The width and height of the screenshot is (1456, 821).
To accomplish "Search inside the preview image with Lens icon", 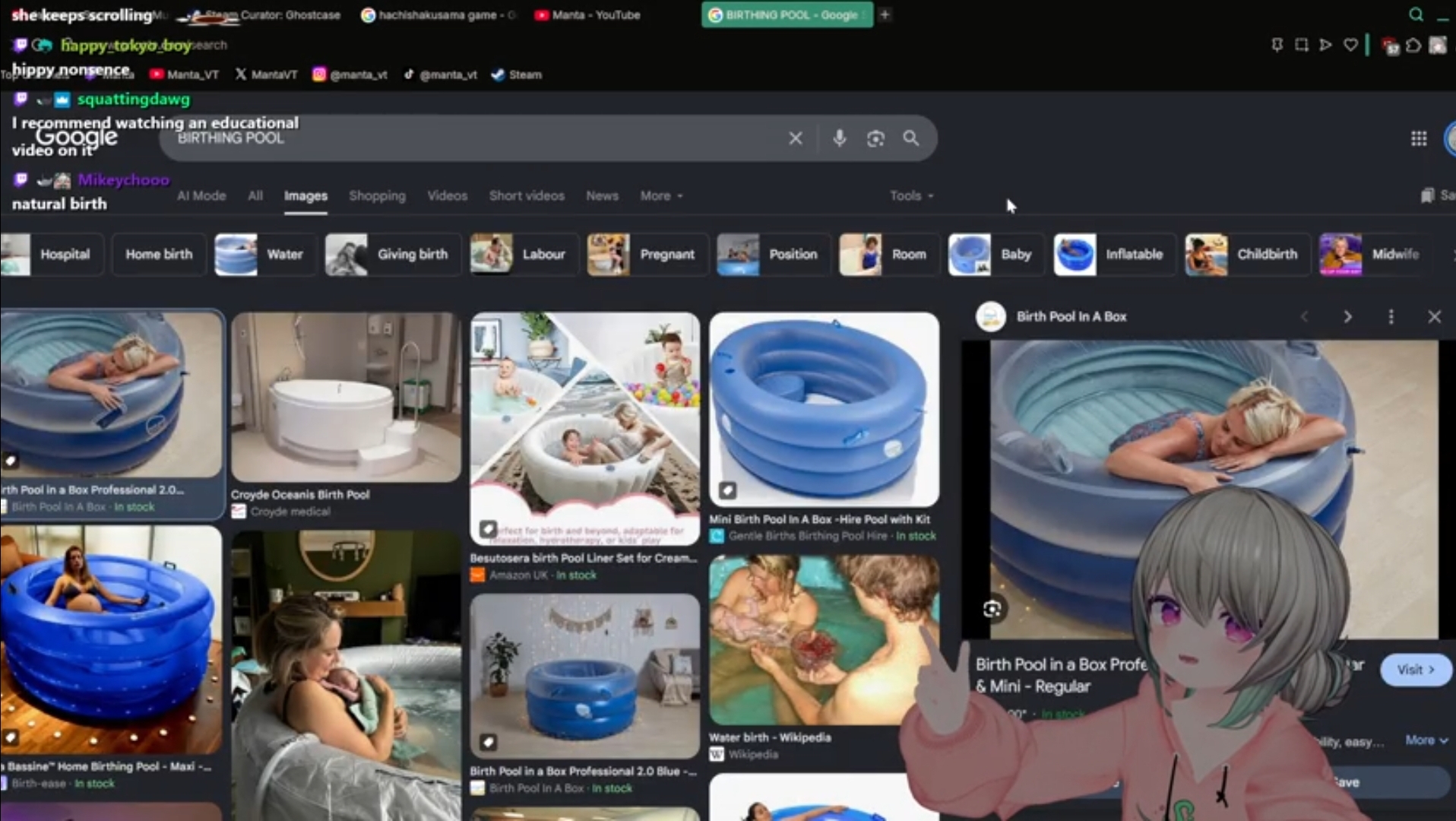I will pyautogui.click(x=992, y=609).
